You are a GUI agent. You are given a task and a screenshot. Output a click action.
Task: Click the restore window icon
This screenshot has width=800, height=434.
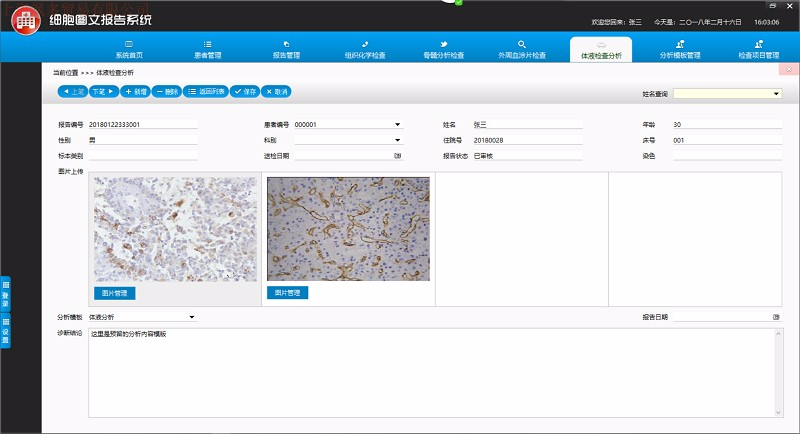coord(772,6)
